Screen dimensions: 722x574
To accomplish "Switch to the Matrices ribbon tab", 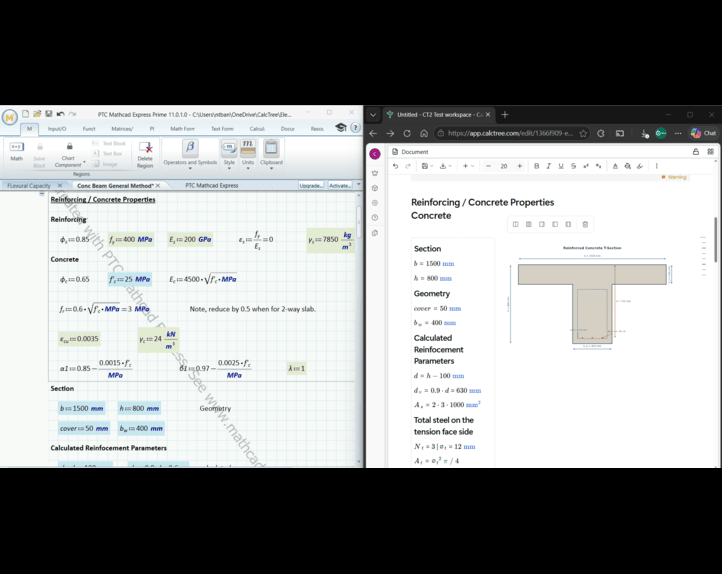I will [x=122, y=129].
